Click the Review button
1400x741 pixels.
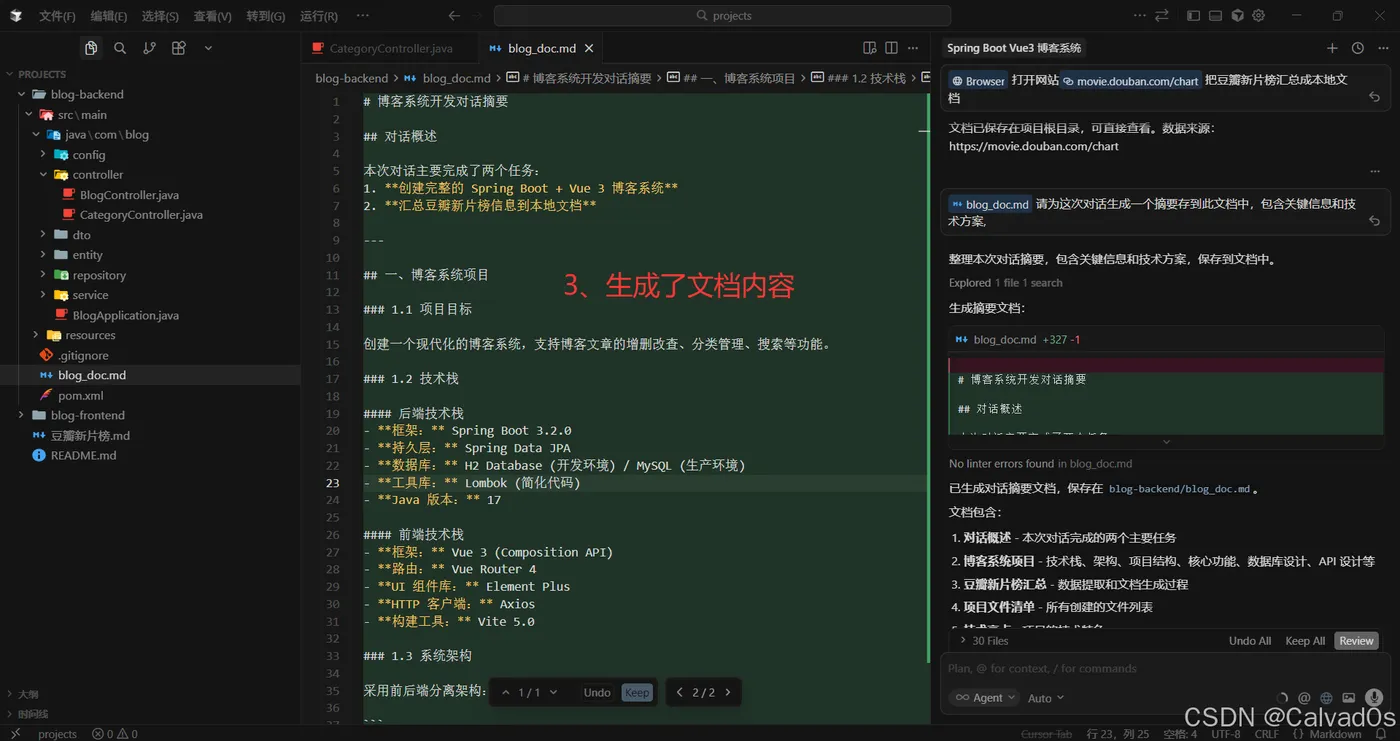1357,641
